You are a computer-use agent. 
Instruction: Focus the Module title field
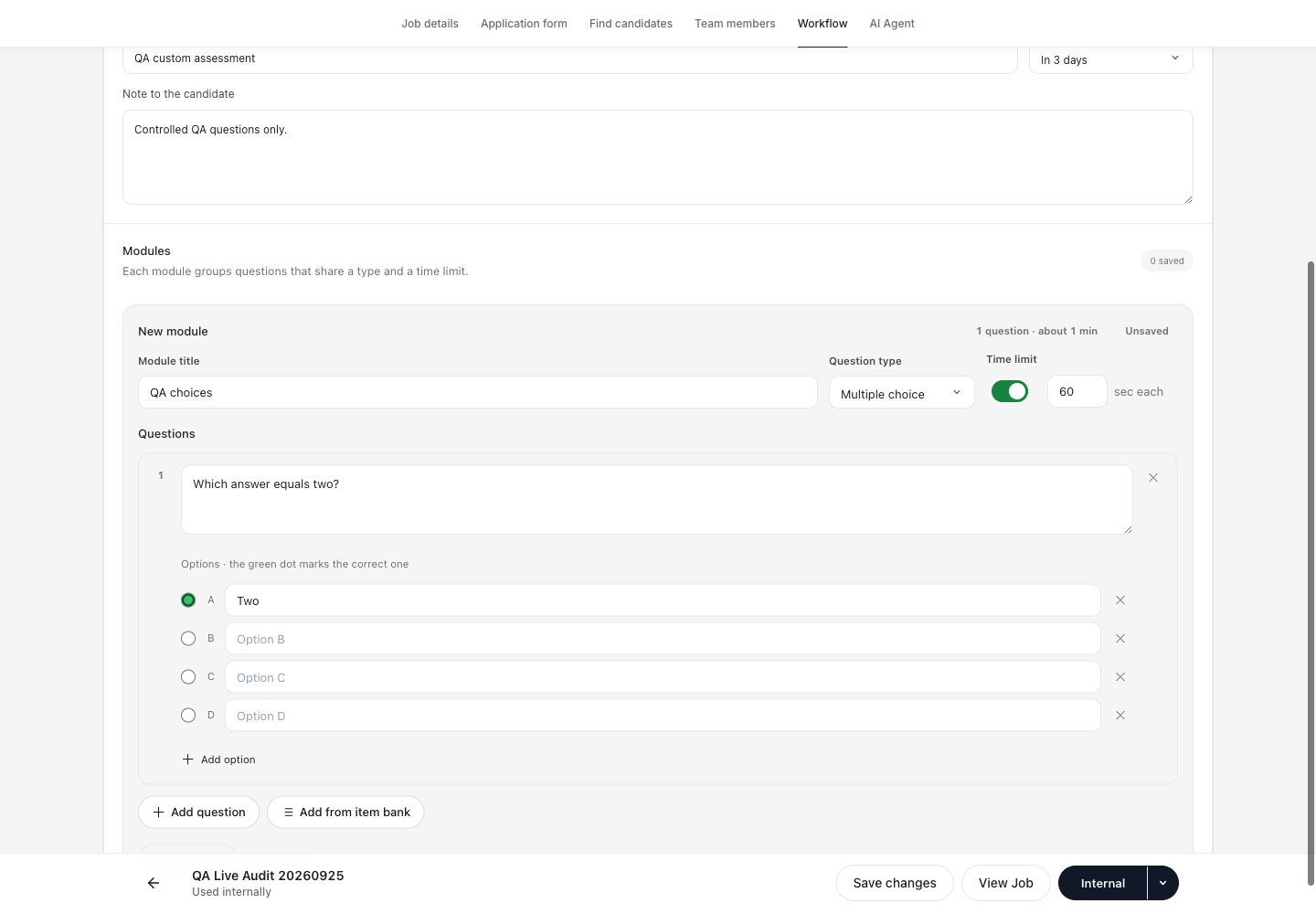[478, 392]
